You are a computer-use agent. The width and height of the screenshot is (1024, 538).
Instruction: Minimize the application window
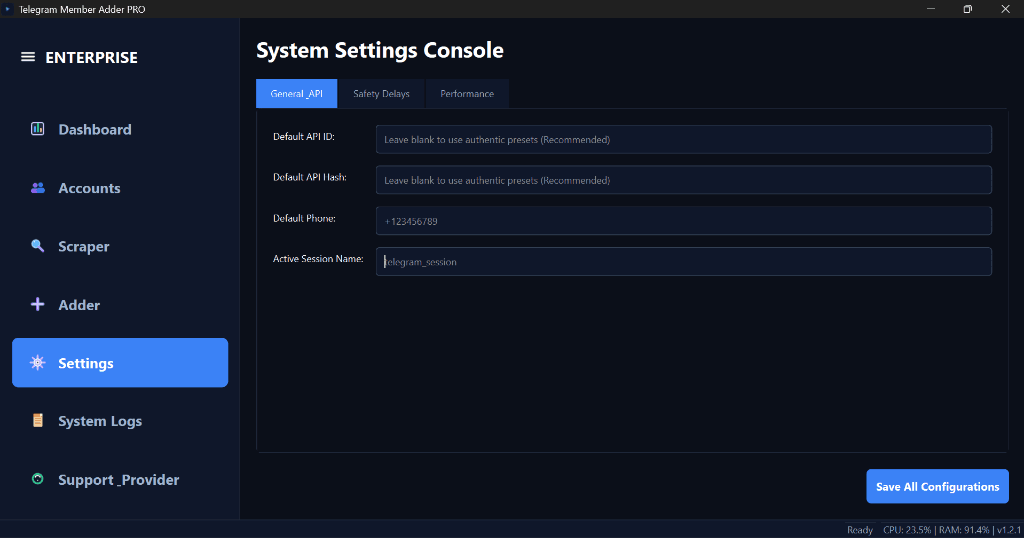[931, 9]
